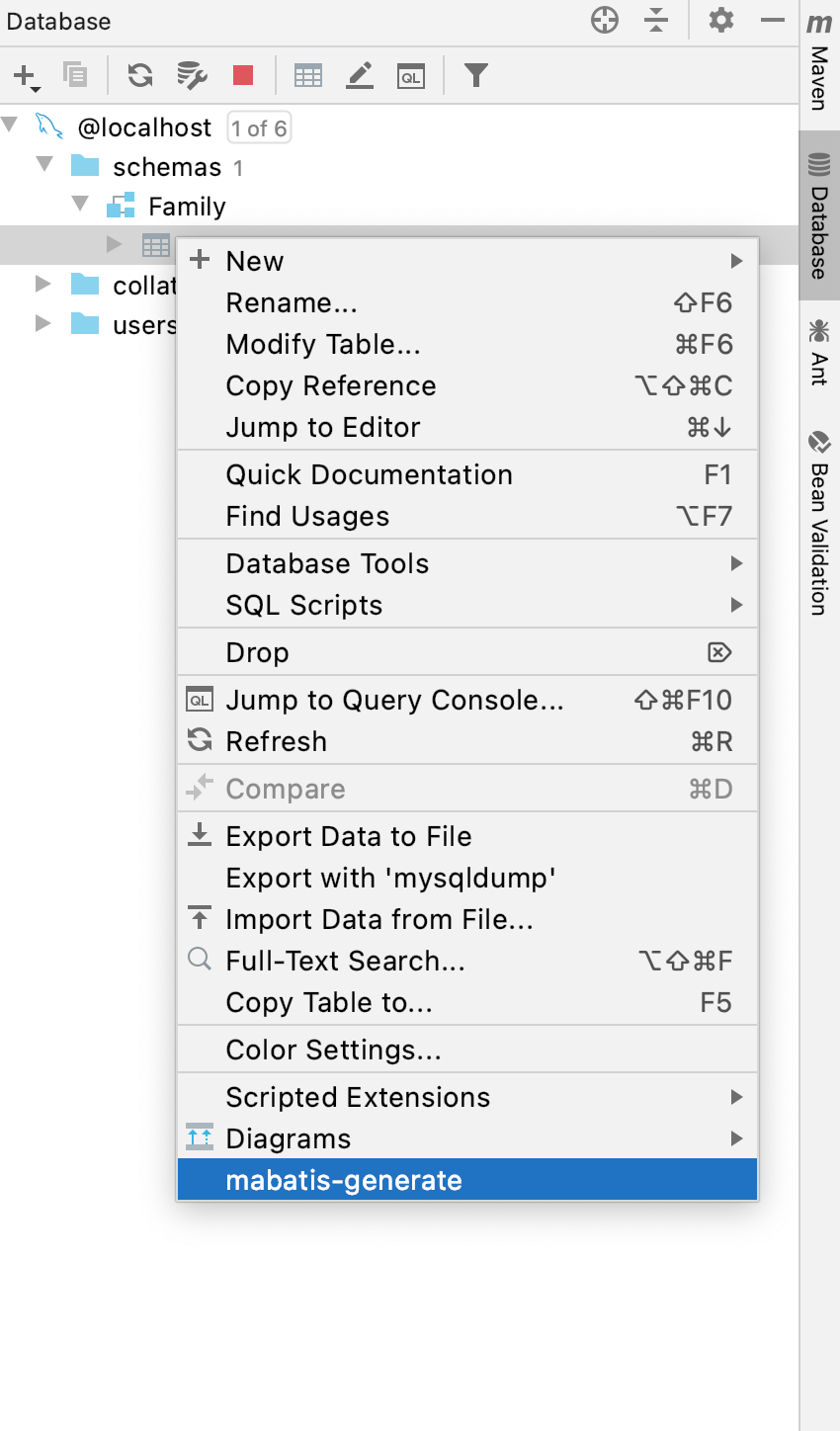Open the Query Console toolbar icon
The image size is (840, 1431).
click(411, 75)
